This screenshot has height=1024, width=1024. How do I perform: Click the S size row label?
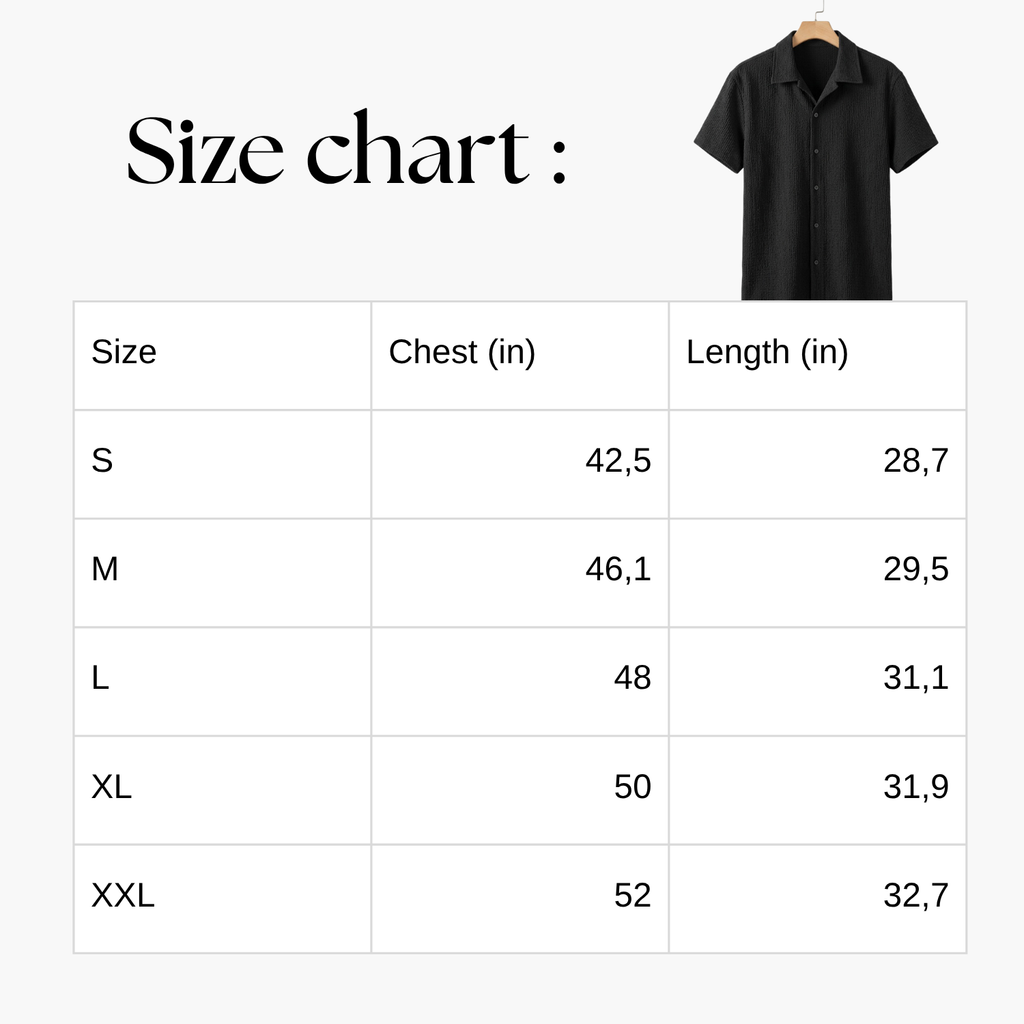point(102,460)
